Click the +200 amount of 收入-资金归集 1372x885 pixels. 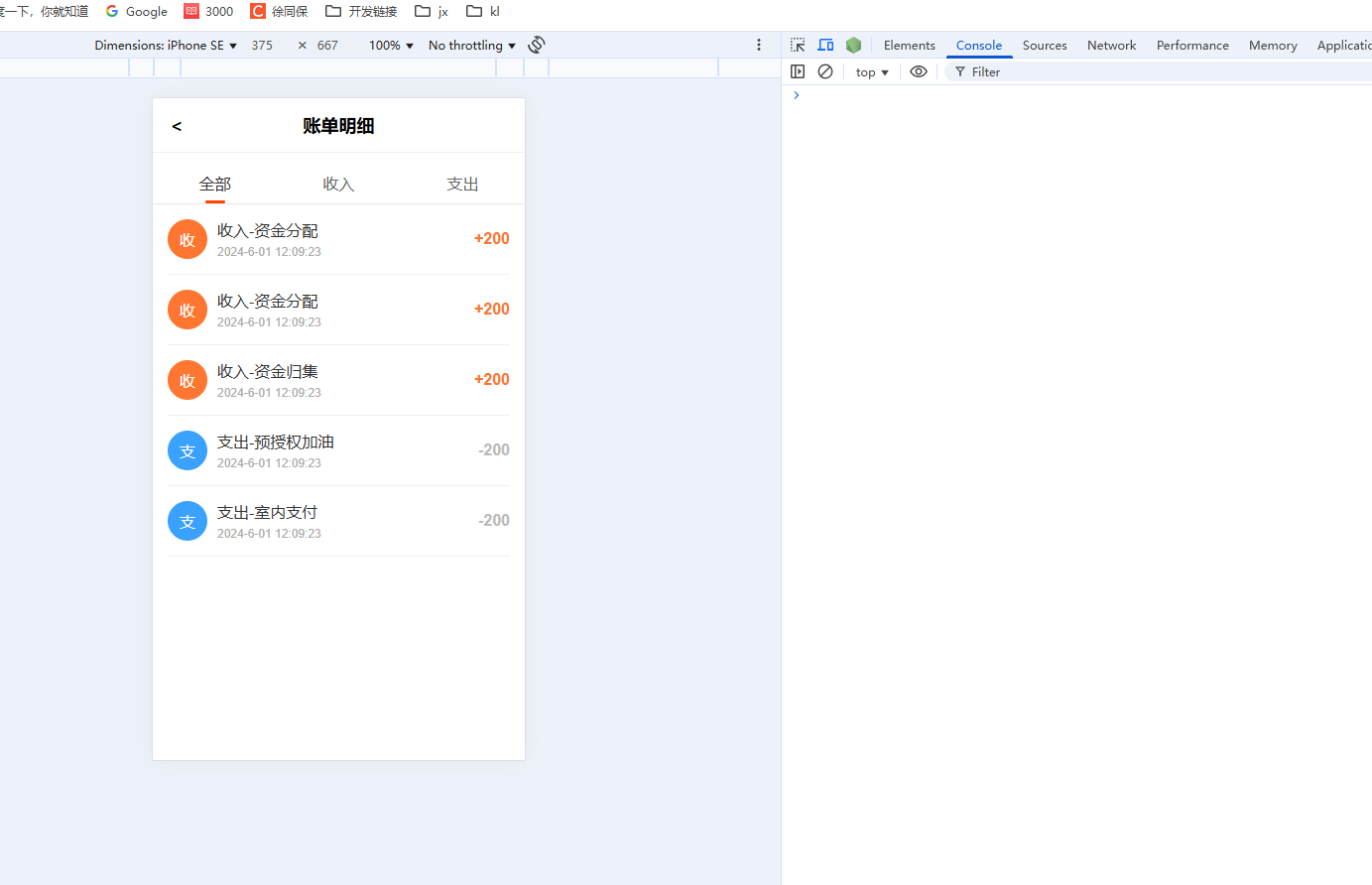(x=492, y=379)
